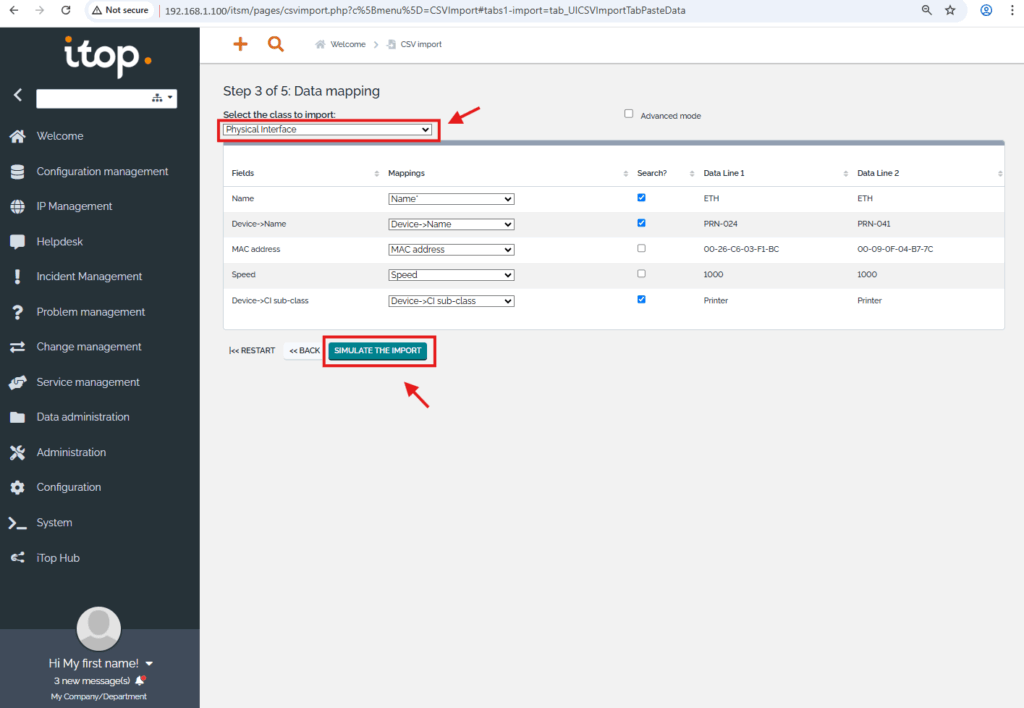Open the browser zoom magnifier icon

[x=926, y=10]
